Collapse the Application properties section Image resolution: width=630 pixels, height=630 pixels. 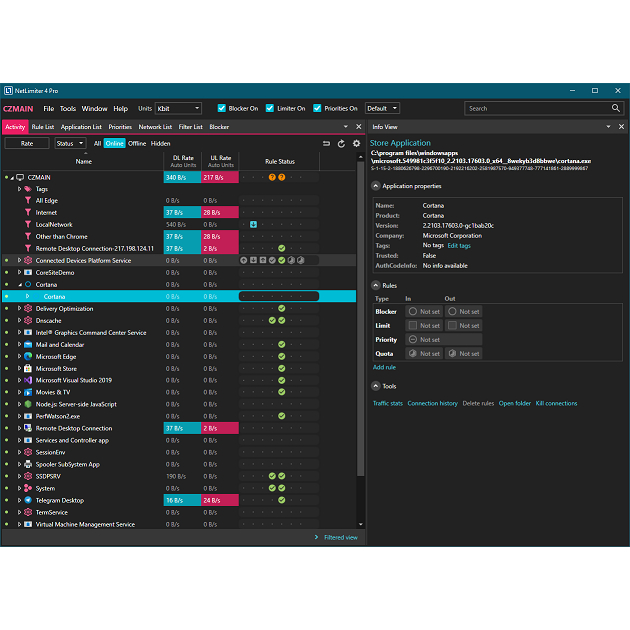click(375, 186)
